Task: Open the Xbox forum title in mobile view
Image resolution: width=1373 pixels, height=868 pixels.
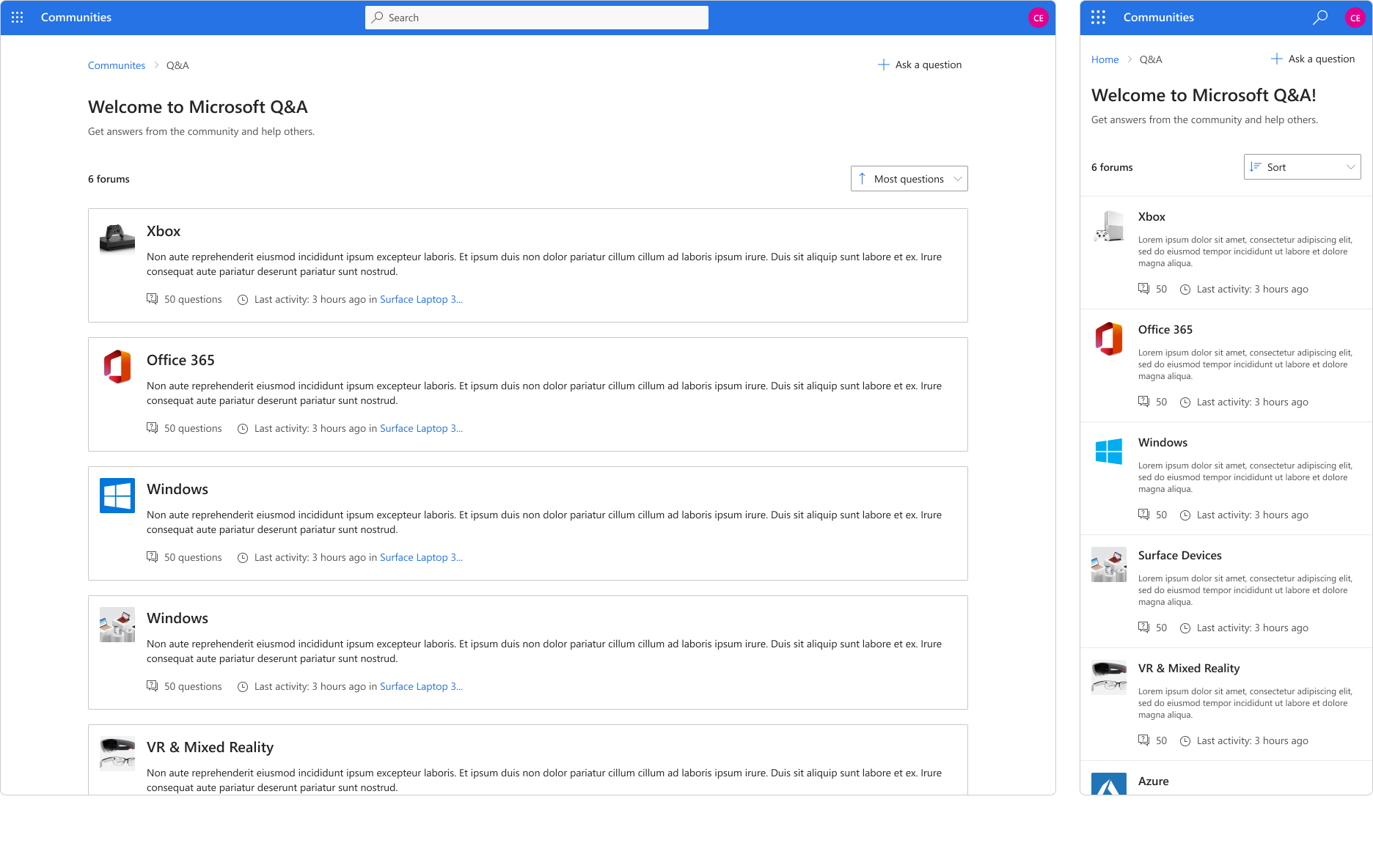Action: tap(1152, 217)
